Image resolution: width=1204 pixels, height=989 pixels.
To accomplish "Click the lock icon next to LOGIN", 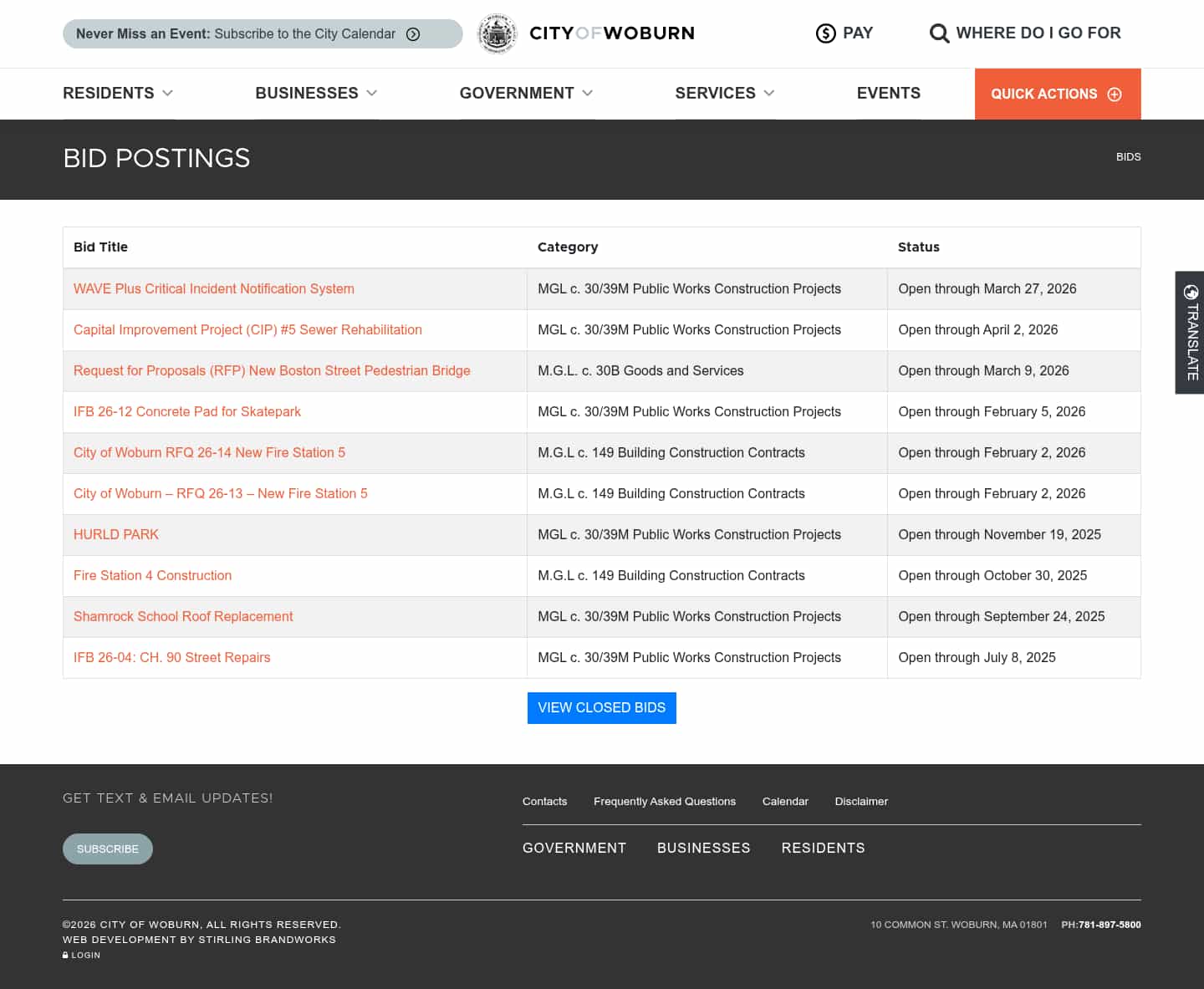I will click(65, 954).
